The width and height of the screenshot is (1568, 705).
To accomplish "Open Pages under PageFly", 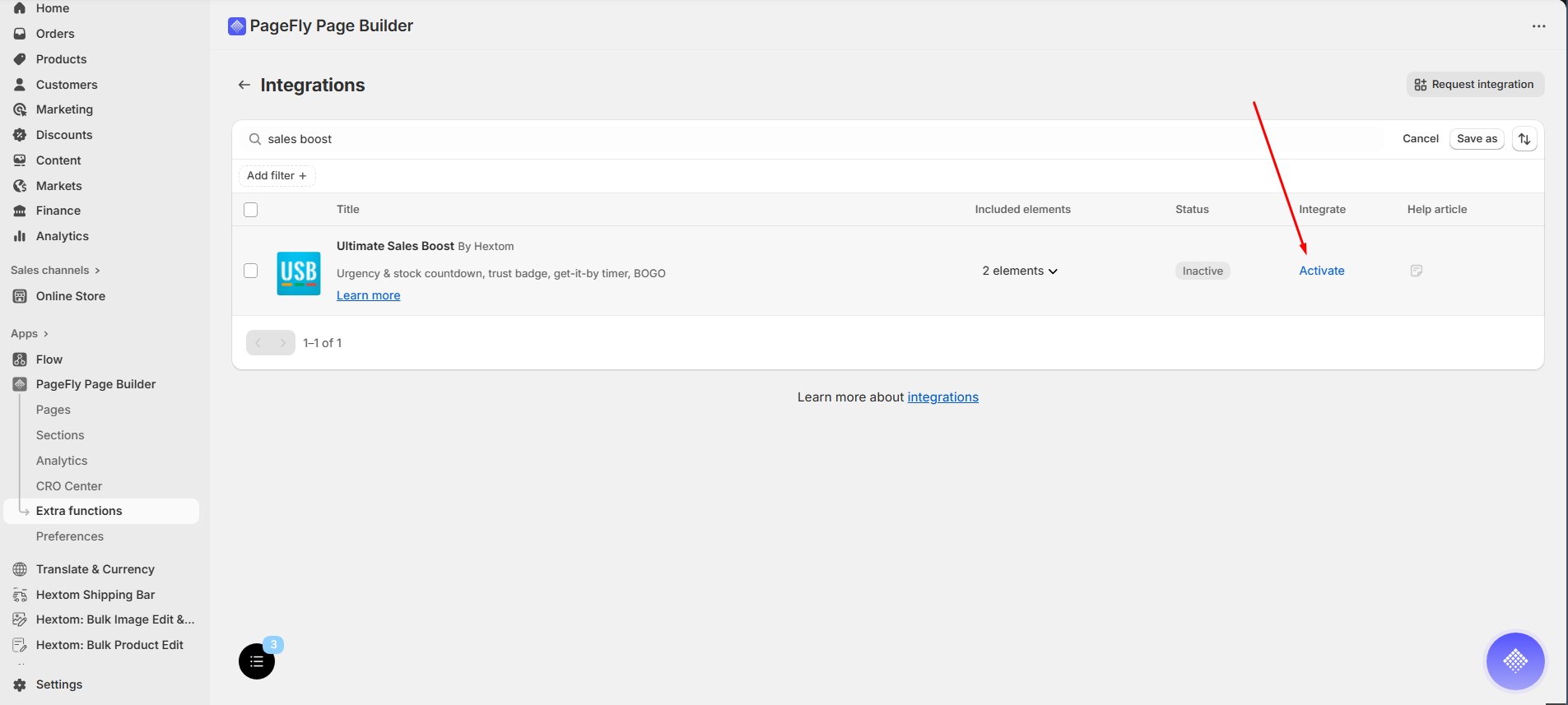I will 54,410.
